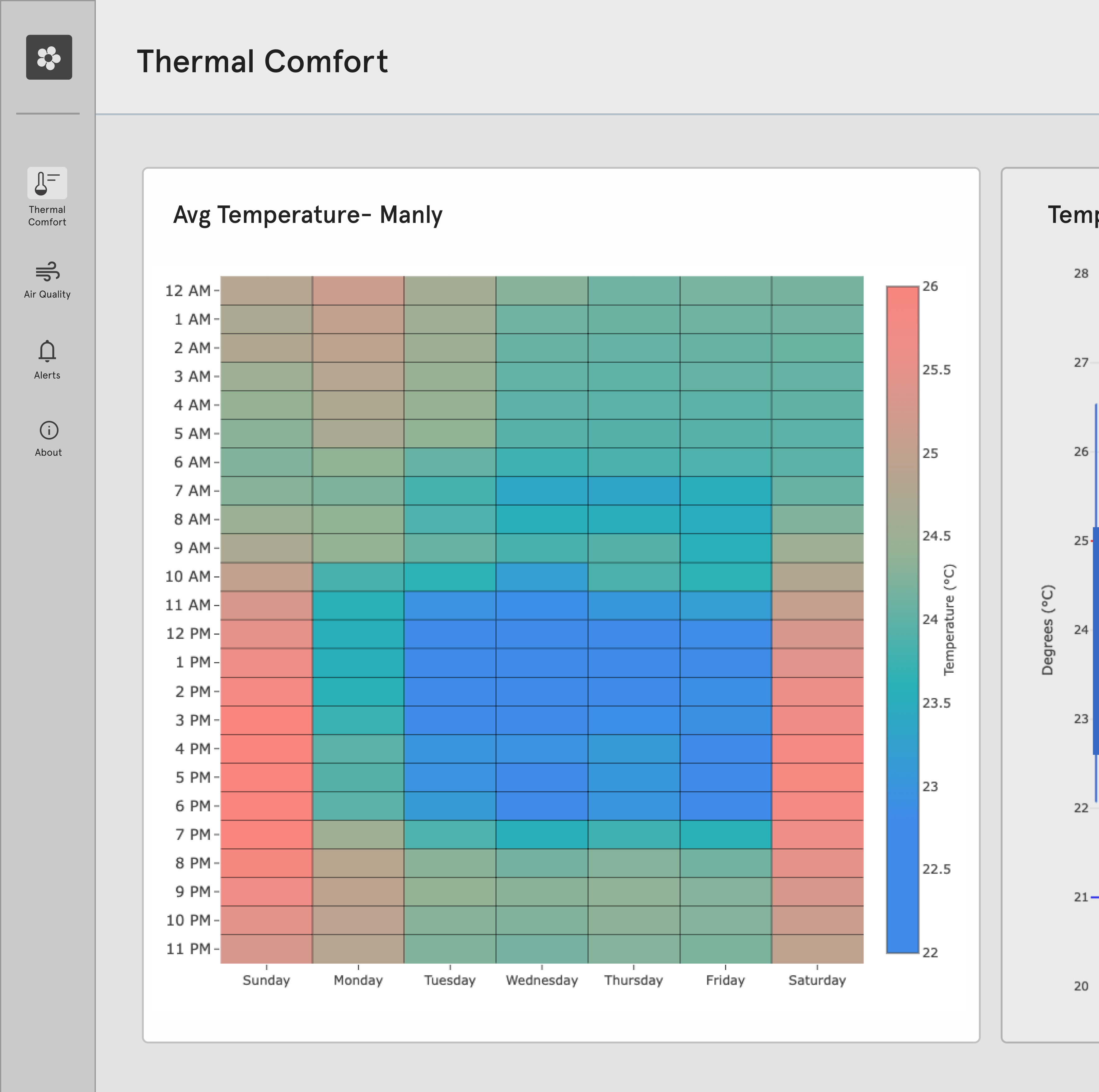Screen dimensions: 1099x1092
Task: Select the Thermal Comfort sidebar label
Action: (x=47, y=216)
